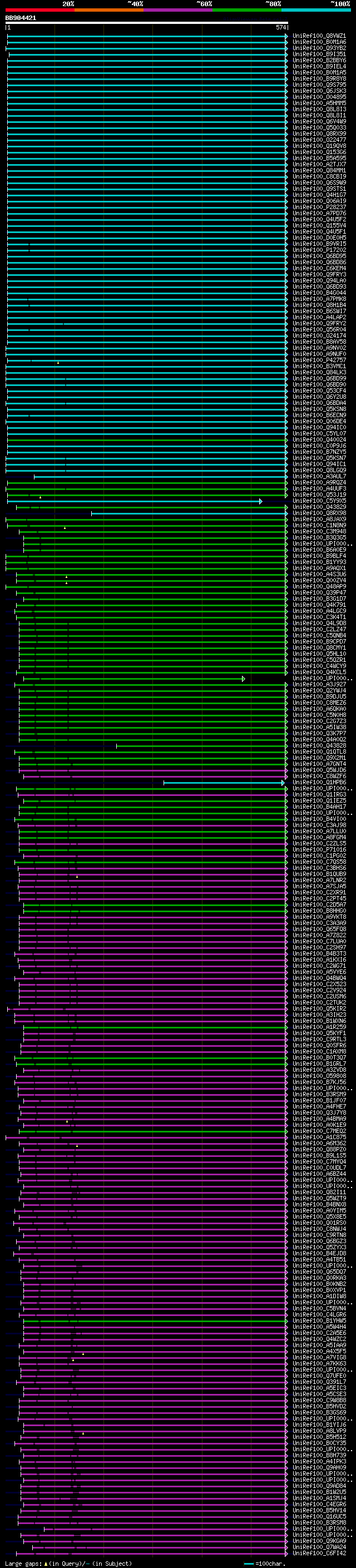The height and width of the screenshot is (1568, 356).
Task: Select hit label UniRef100_Q65DQ7
Action: click(x=319, y=1272)
